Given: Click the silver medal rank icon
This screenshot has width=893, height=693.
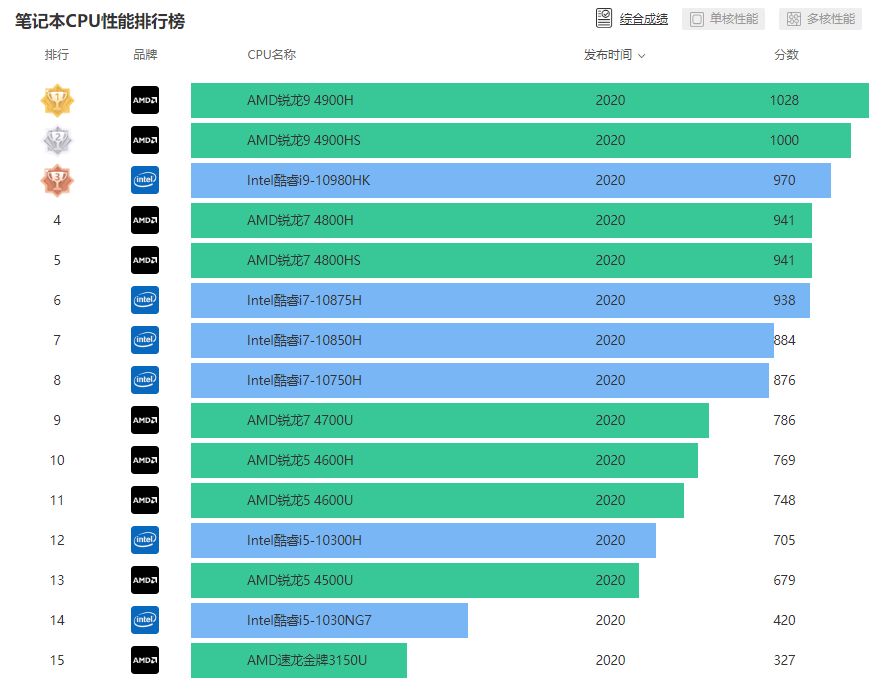Looking at the screenshot, I should coord(57,140).
